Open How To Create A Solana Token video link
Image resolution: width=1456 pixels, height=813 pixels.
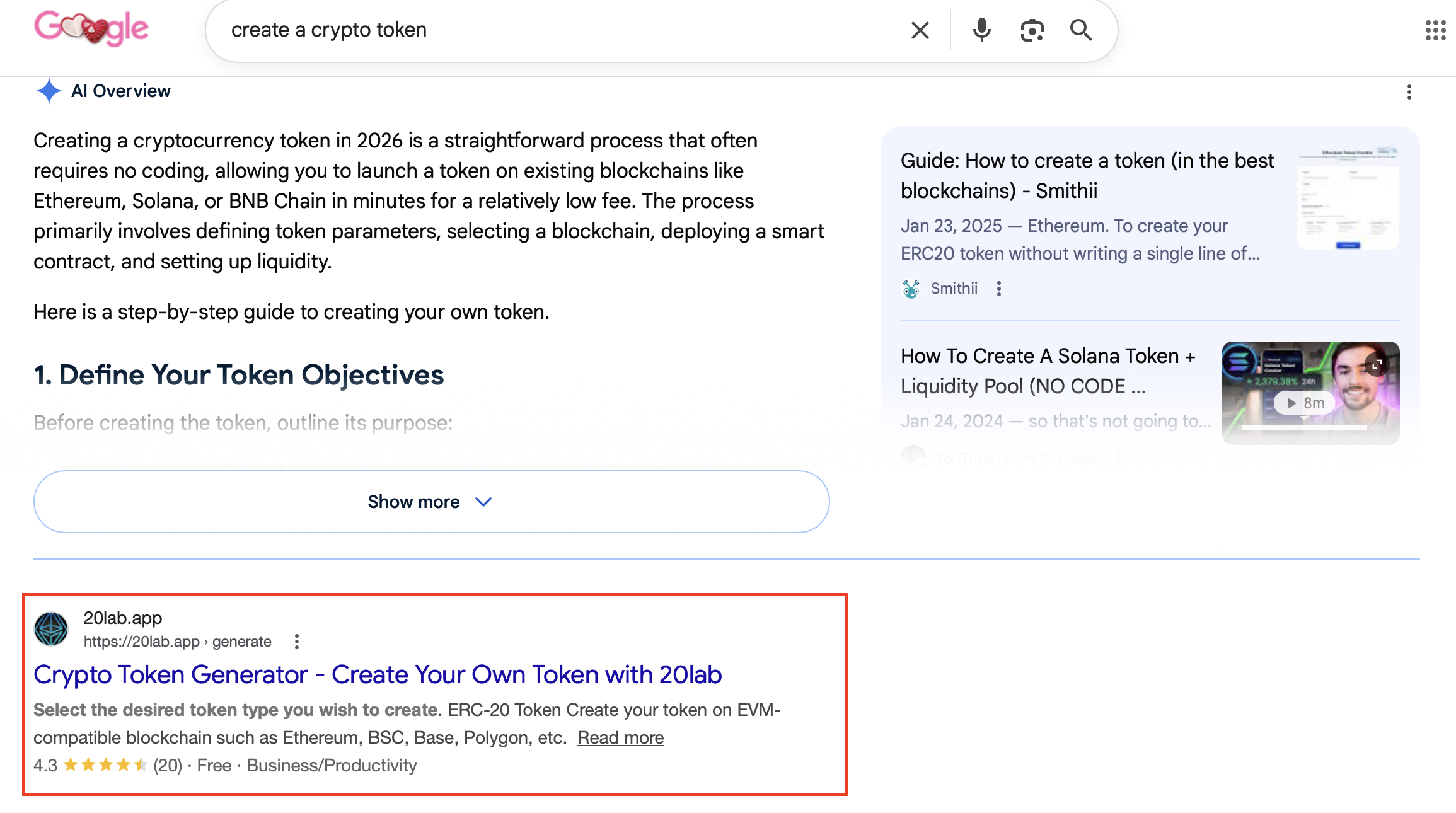pos(1049,371)
